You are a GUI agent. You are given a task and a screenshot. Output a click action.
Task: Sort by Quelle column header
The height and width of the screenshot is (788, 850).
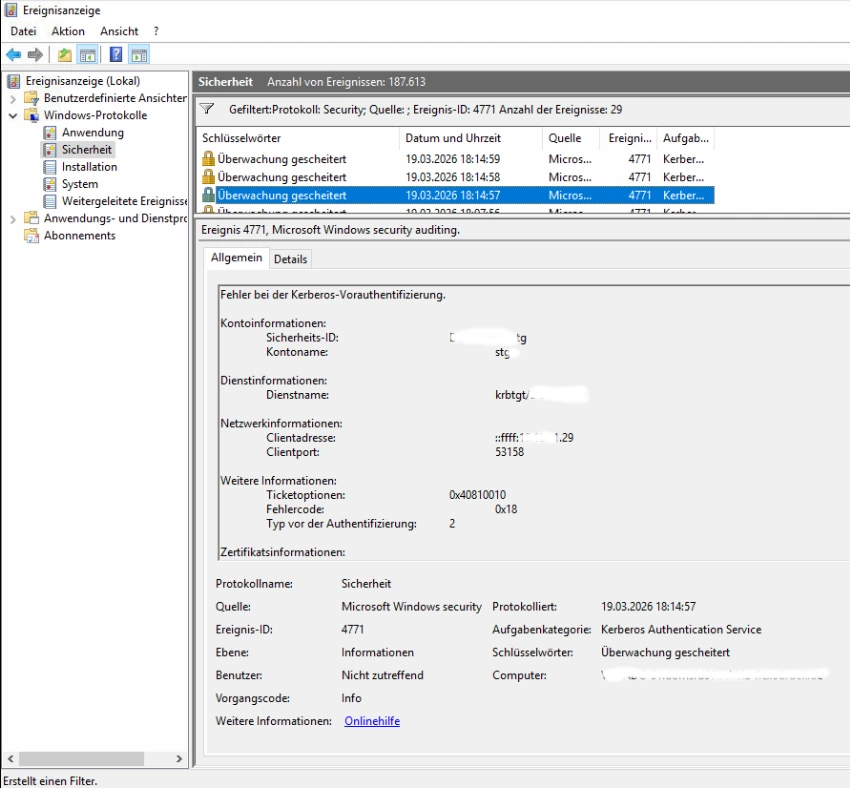pyautogui.click(x=571, y=138)
